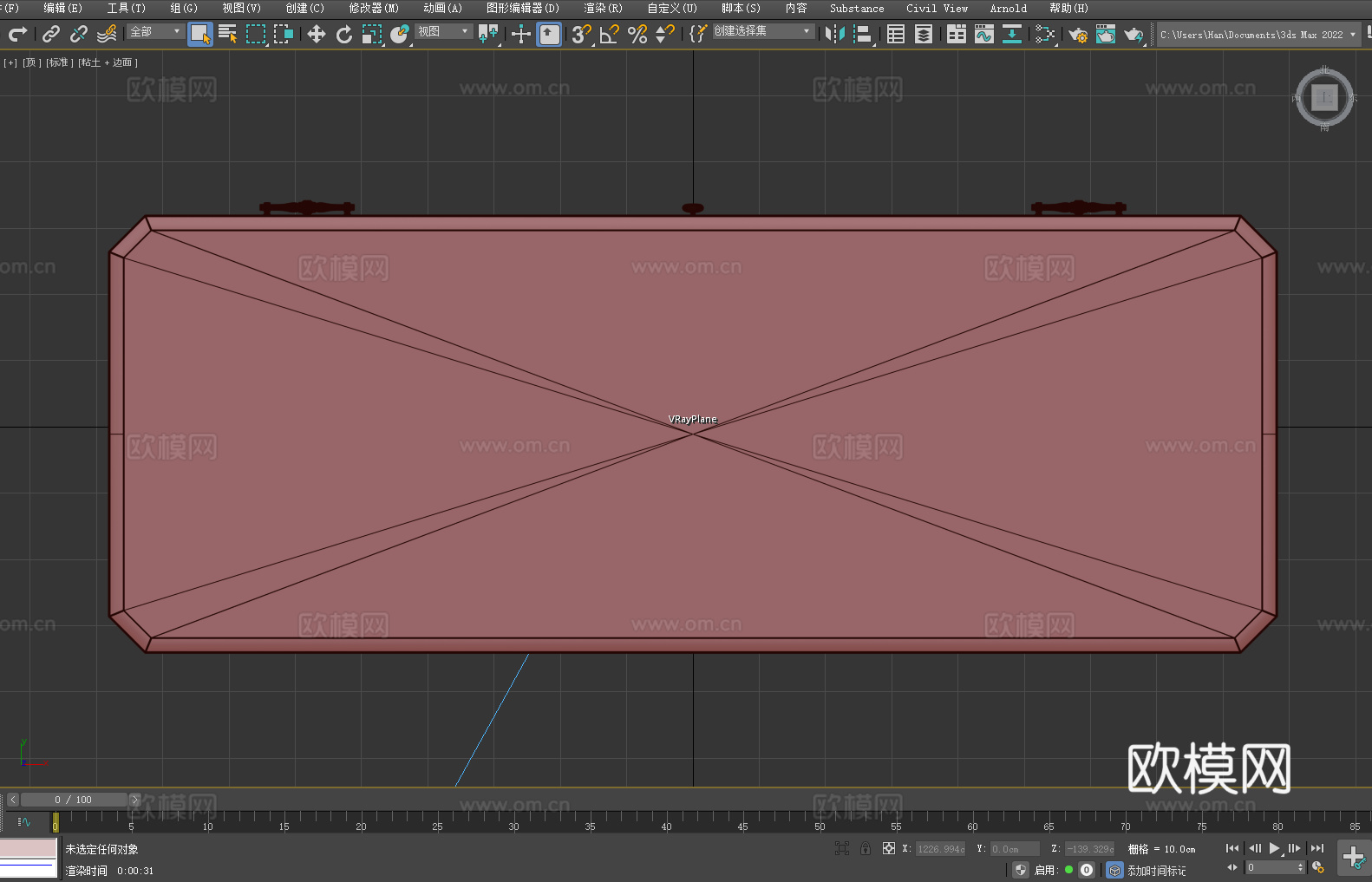Activate the Select Object tool

click(200, 34)
